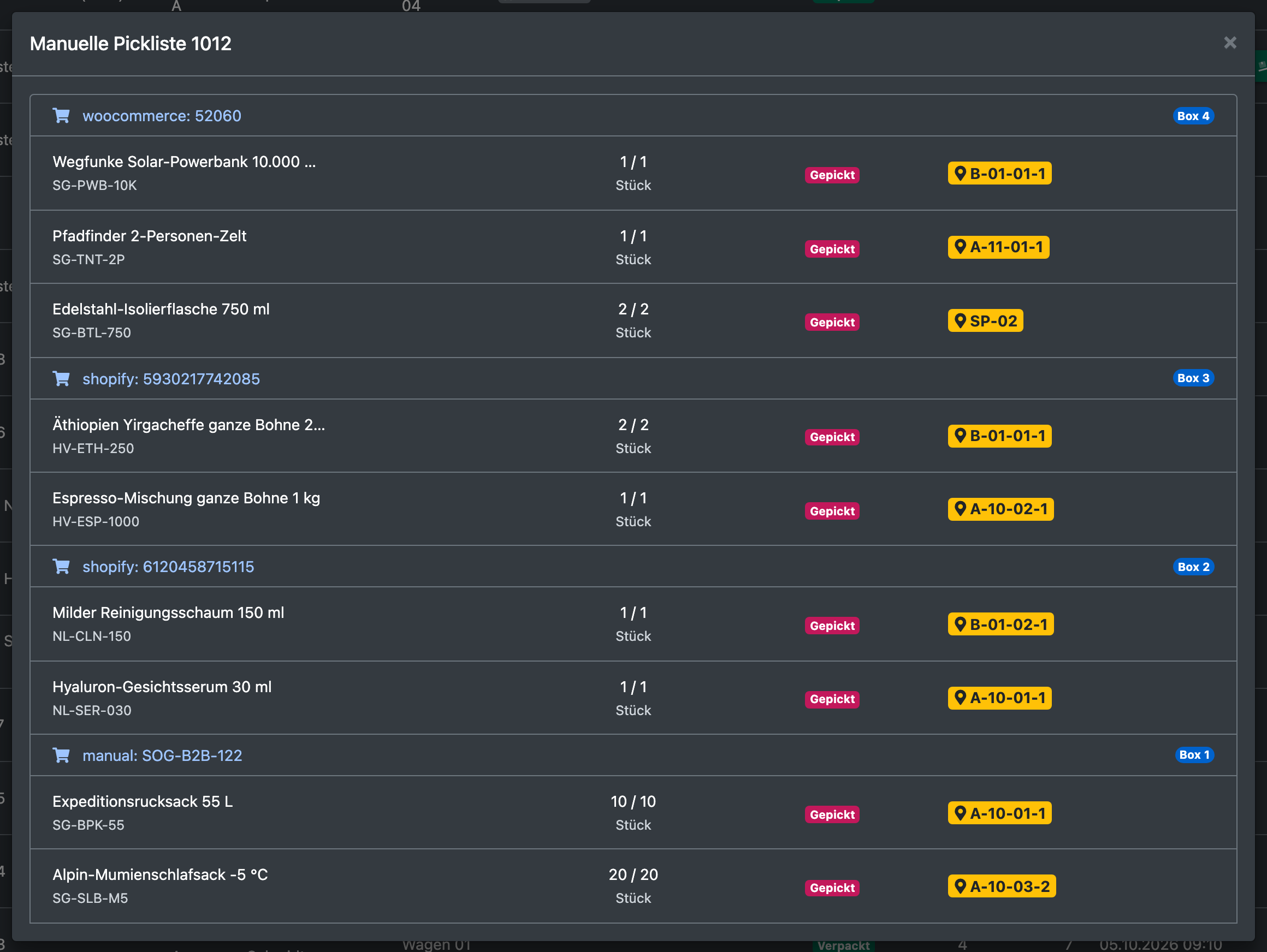Close the Manuelle Pickliste 1012 dialog
This screenshot has height=952, width=1267.
[x=1230, y=43]
